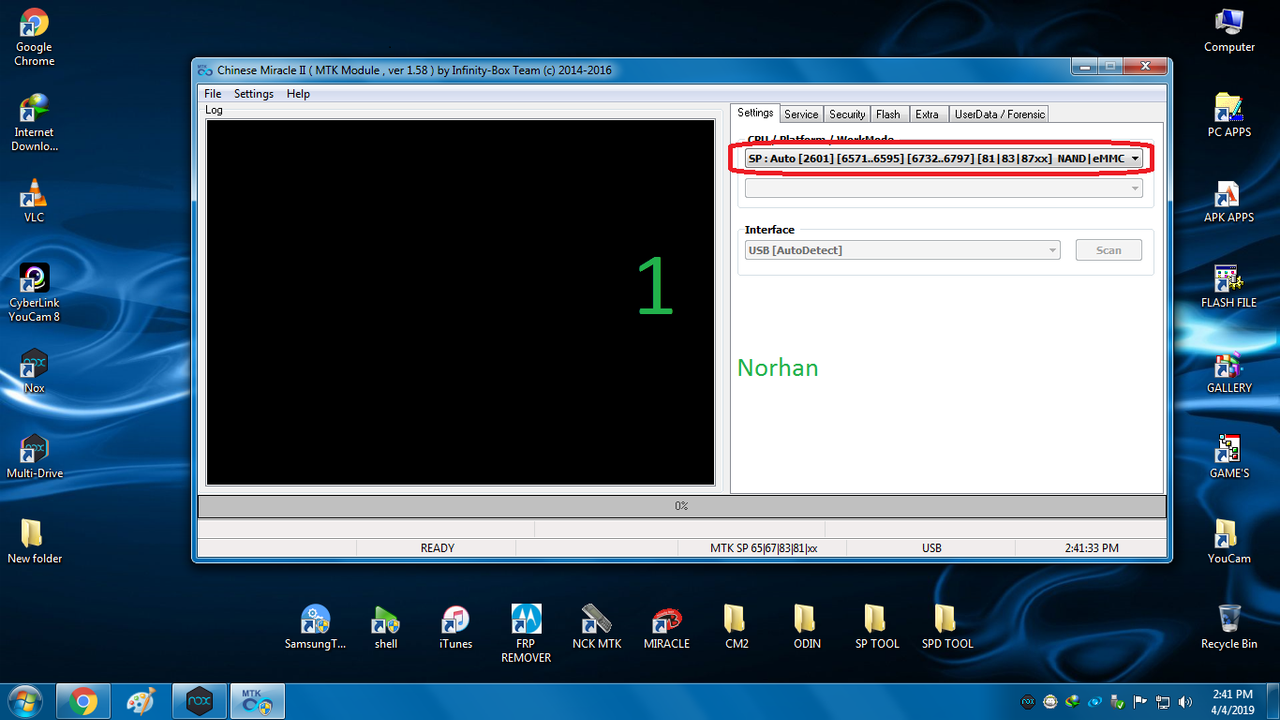Open MIRACLE desktop shortcut
This screenshot has height=720, width=1280.
coord(667,627)
